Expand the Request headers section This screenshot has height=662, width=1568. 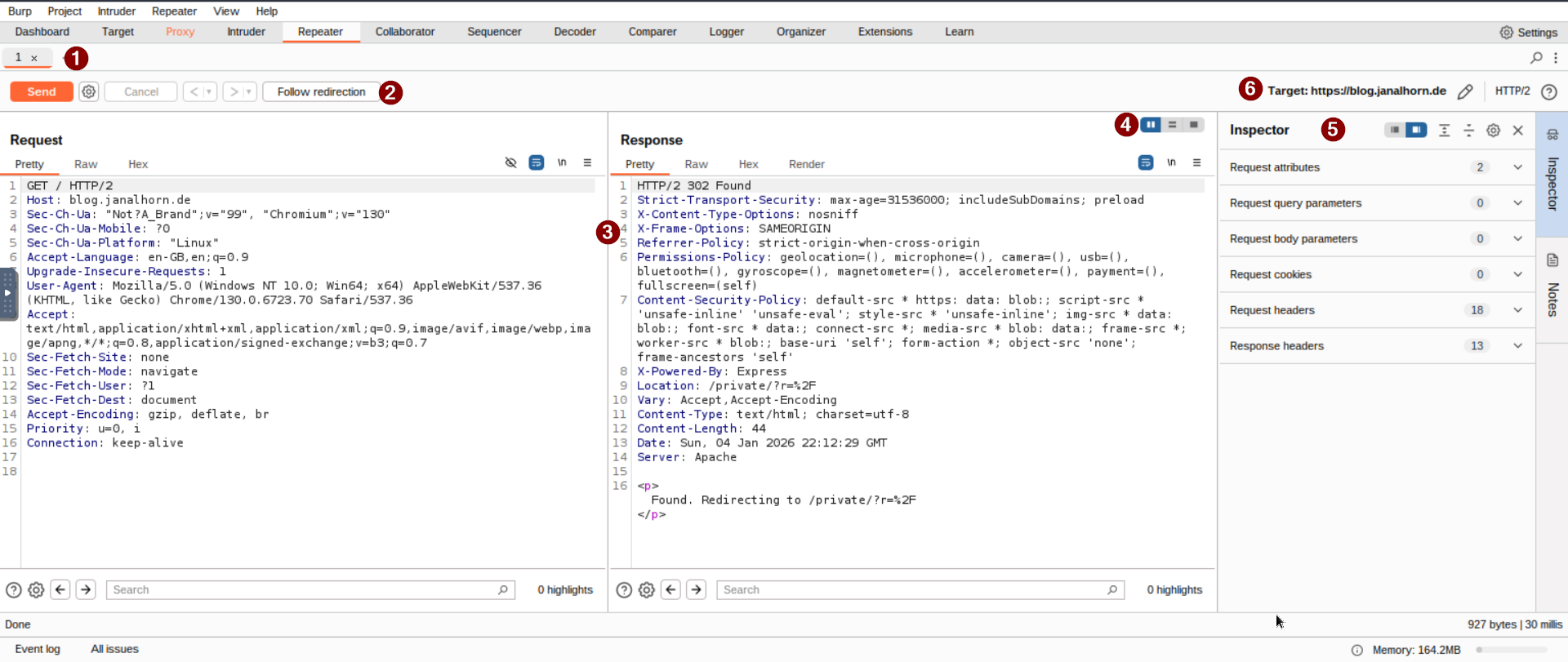pos(1517,310)
